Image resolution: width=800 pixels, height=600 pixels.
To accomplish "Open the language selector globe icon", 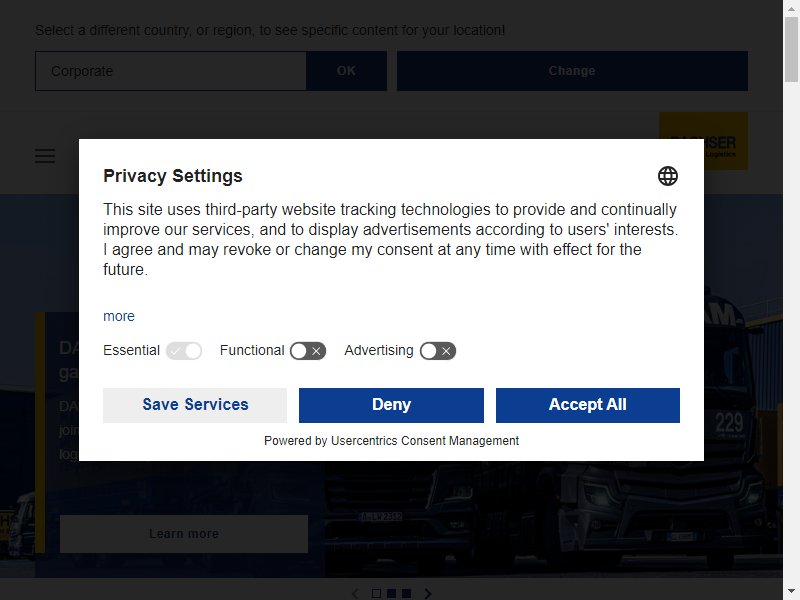I will tap(667, 176).
